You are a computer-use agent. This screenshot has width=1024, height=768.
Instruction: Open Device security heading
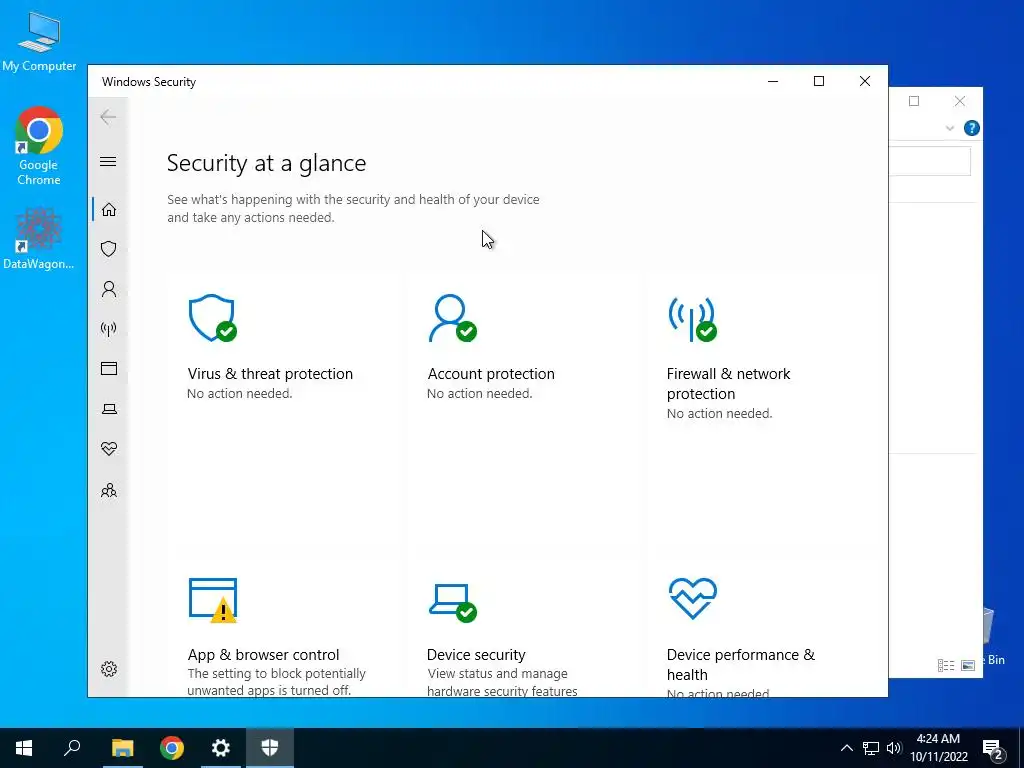pos(476,654)
